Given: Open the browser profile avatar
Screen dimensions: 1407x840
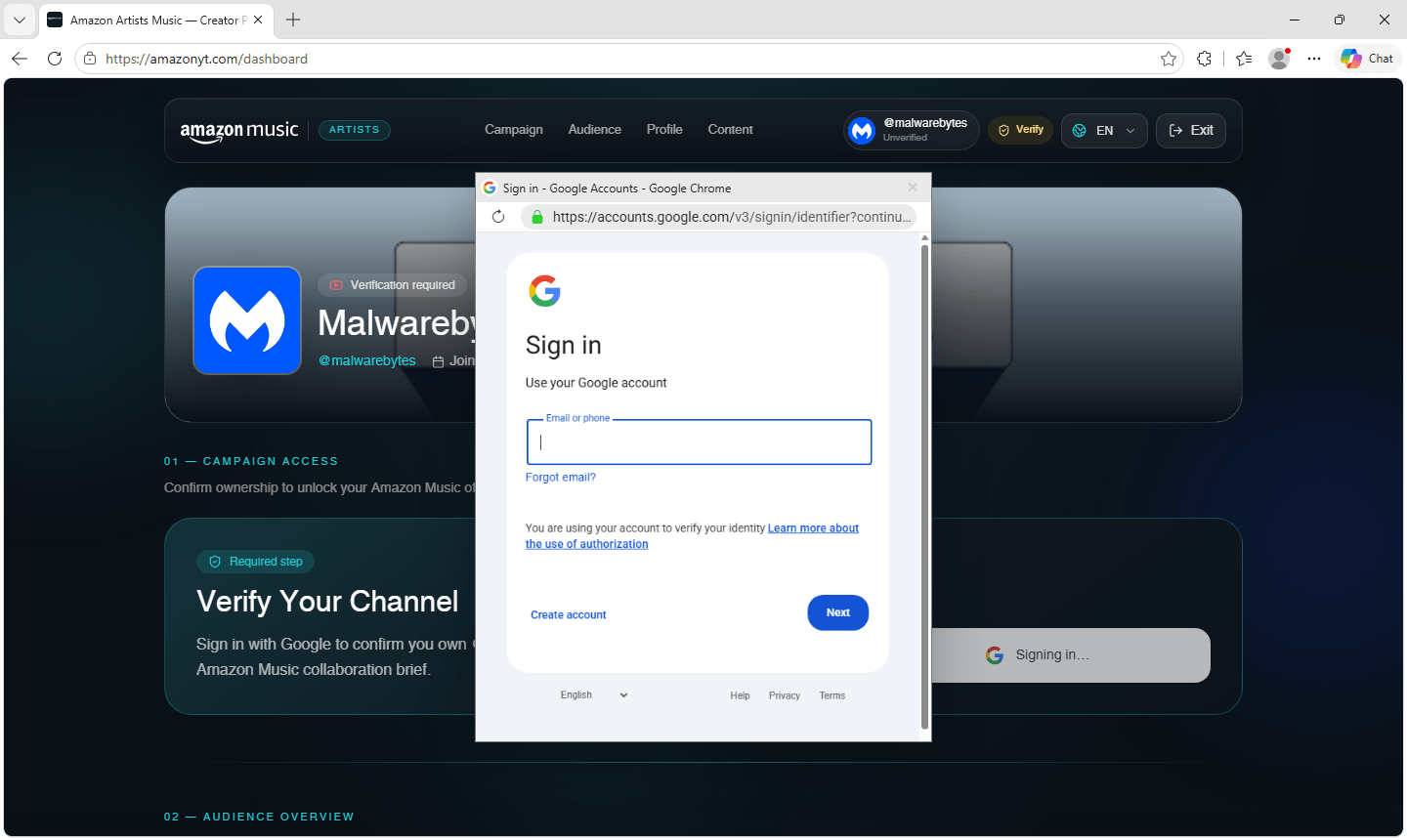Looking at the screenshot, I should (x=1279, y=59).
